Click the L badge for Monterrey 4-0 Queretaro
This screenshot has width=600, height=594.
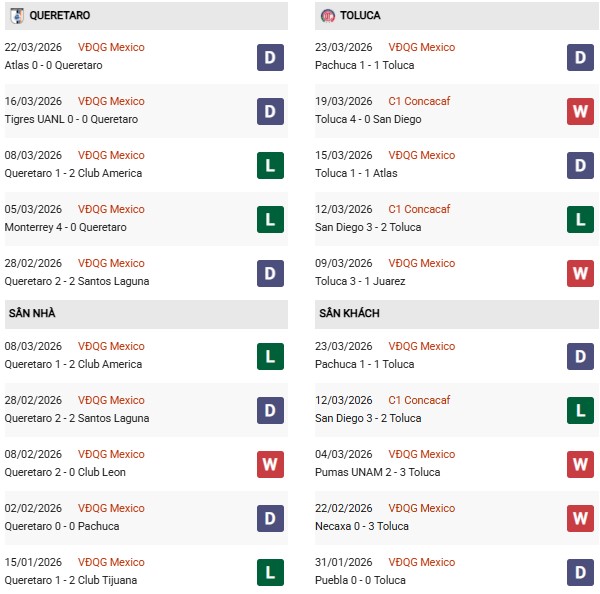(270, 219)
